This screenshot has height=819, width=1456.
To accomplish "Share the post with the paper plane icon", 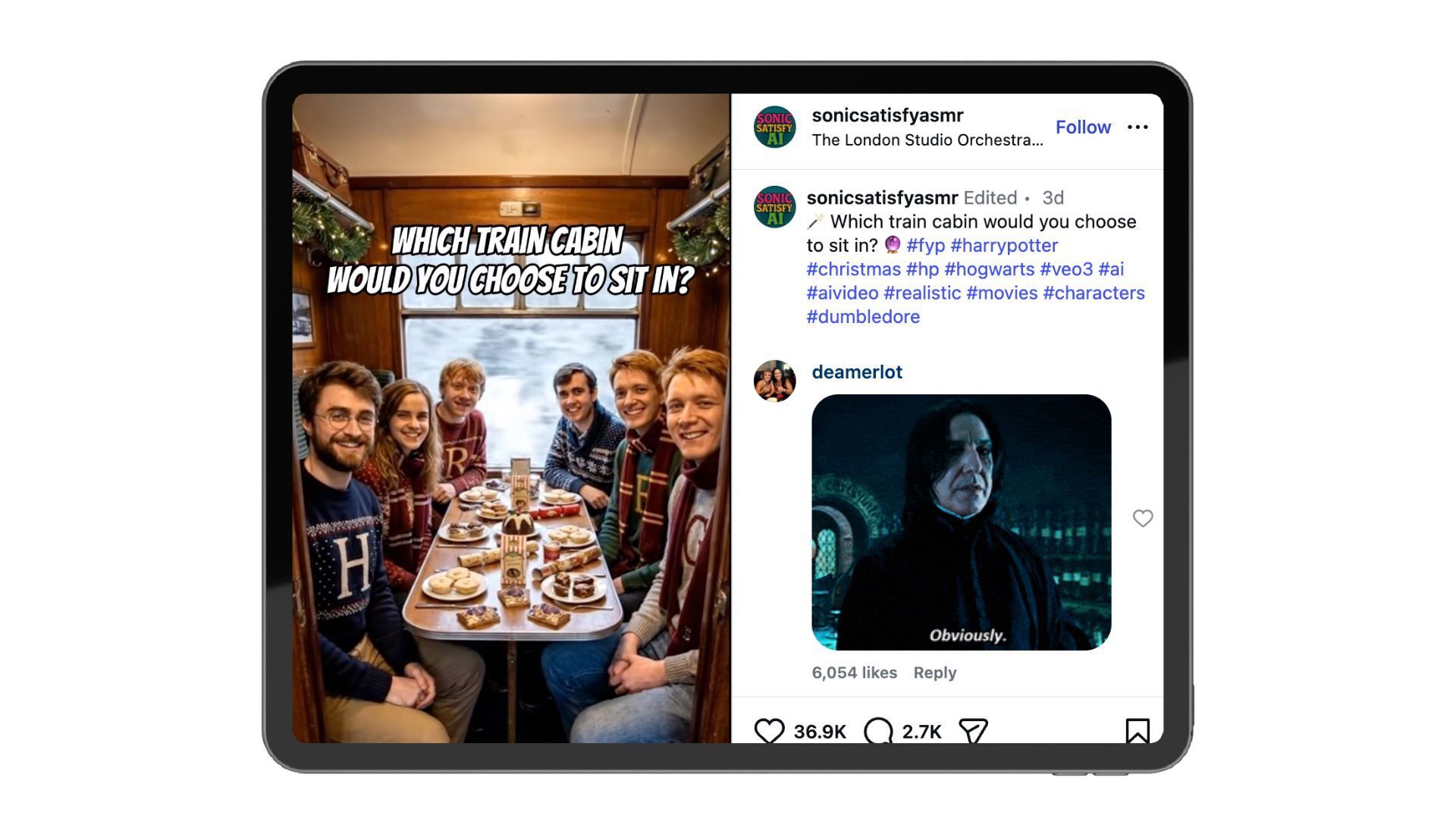I will tap(973, 730).
